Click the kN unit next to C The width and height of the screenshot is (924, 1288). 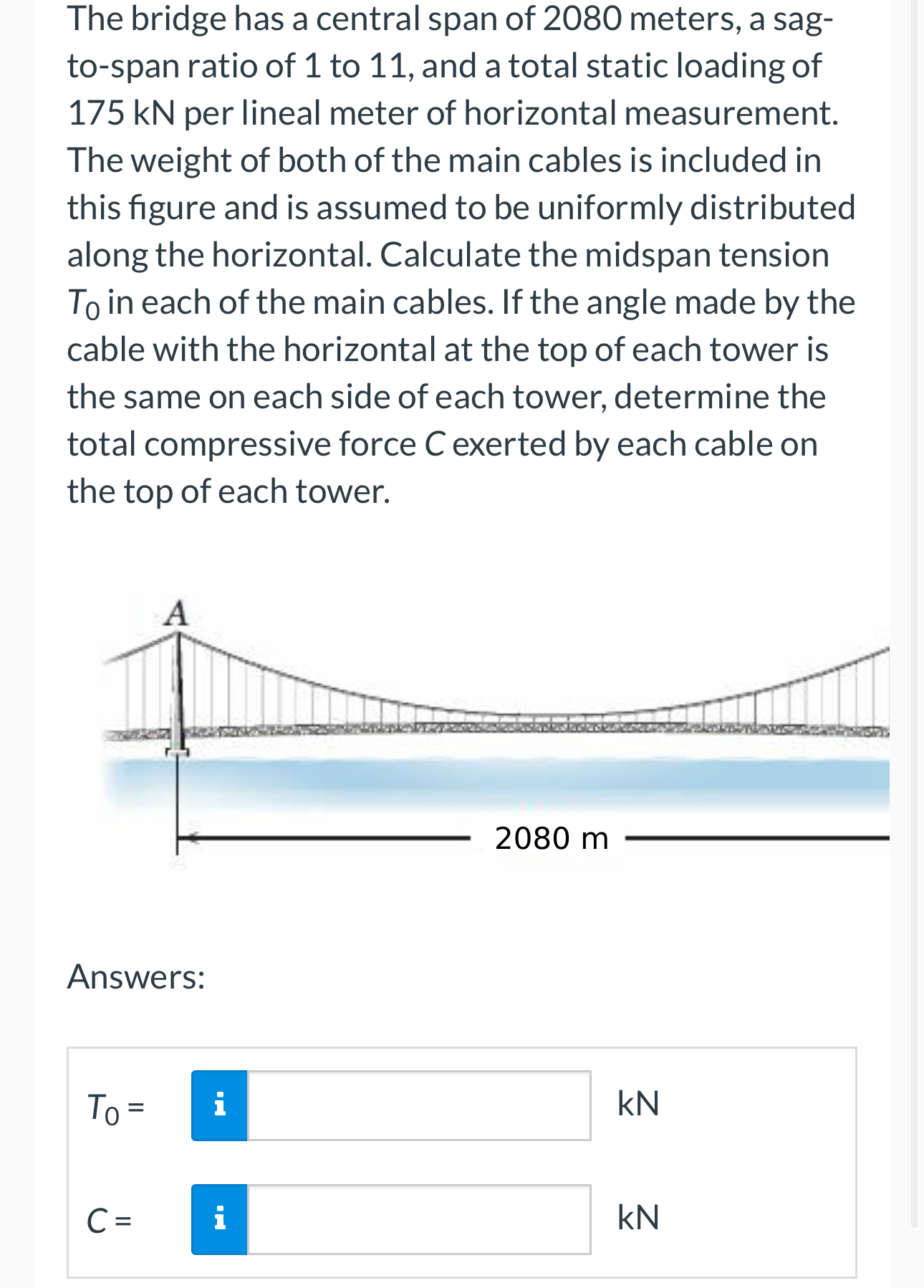[637, 1216]
